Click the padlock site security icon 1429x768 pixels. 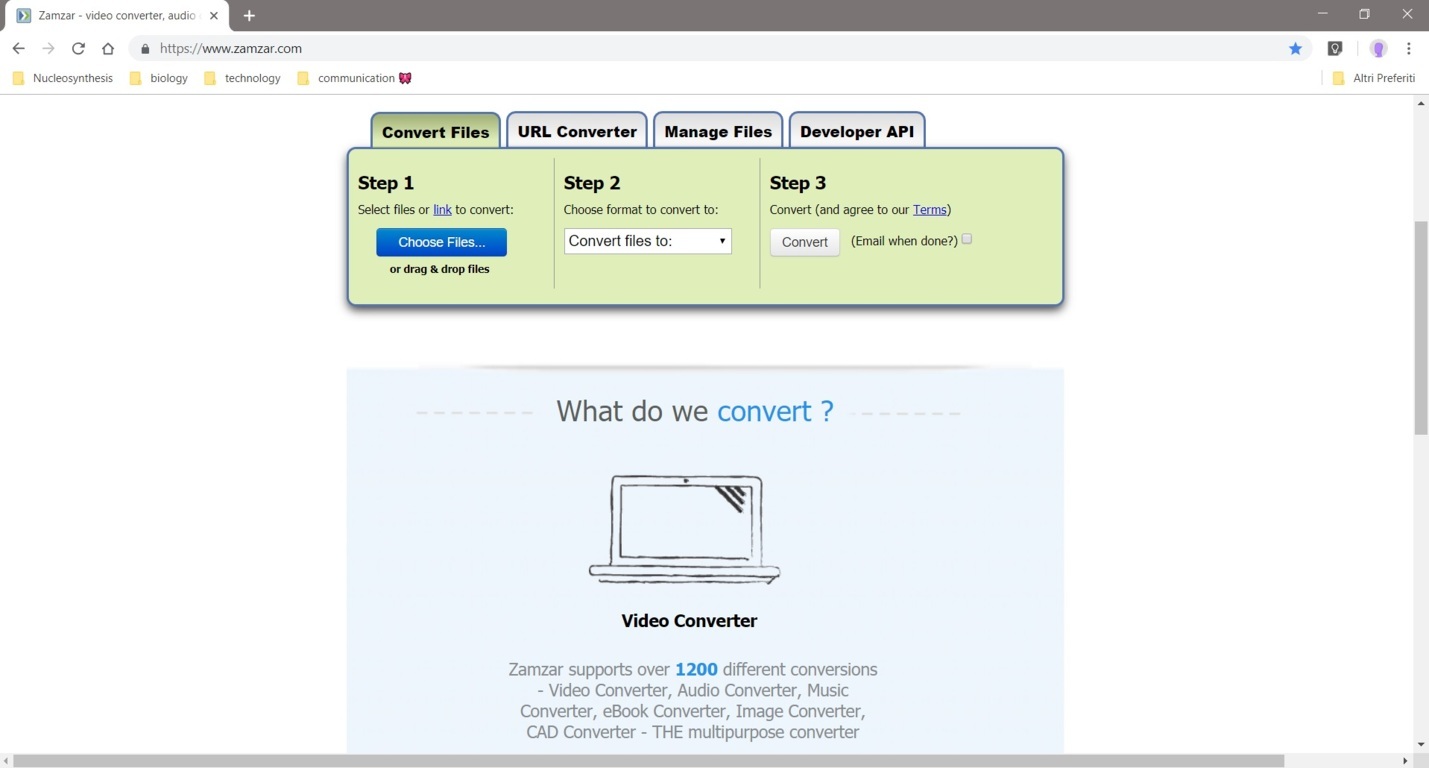click(x=145, y=48)
